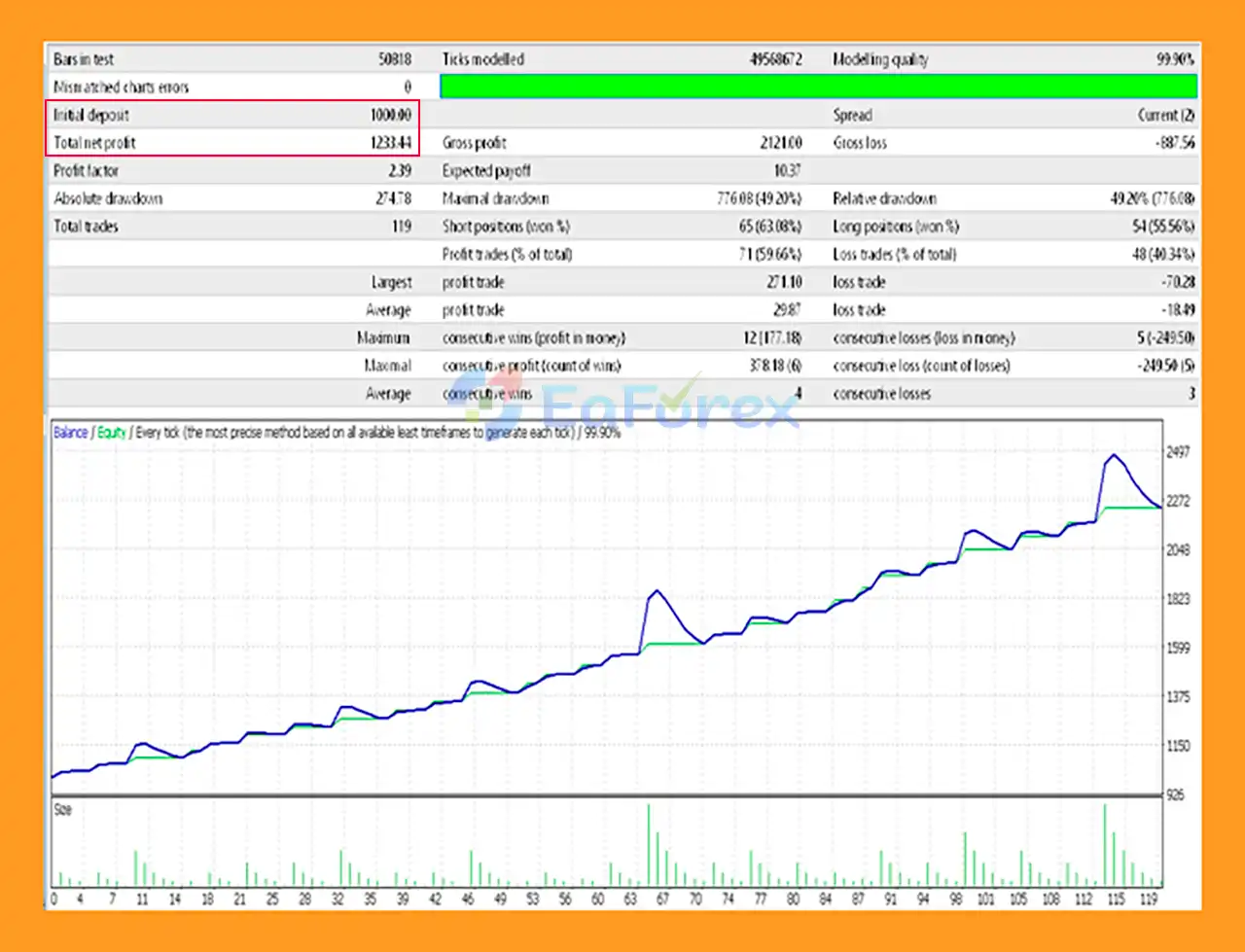Select the Equity legend label
Image resolution: width=1245 pixels, height=952 pixels.
click(x=112, y=433)
